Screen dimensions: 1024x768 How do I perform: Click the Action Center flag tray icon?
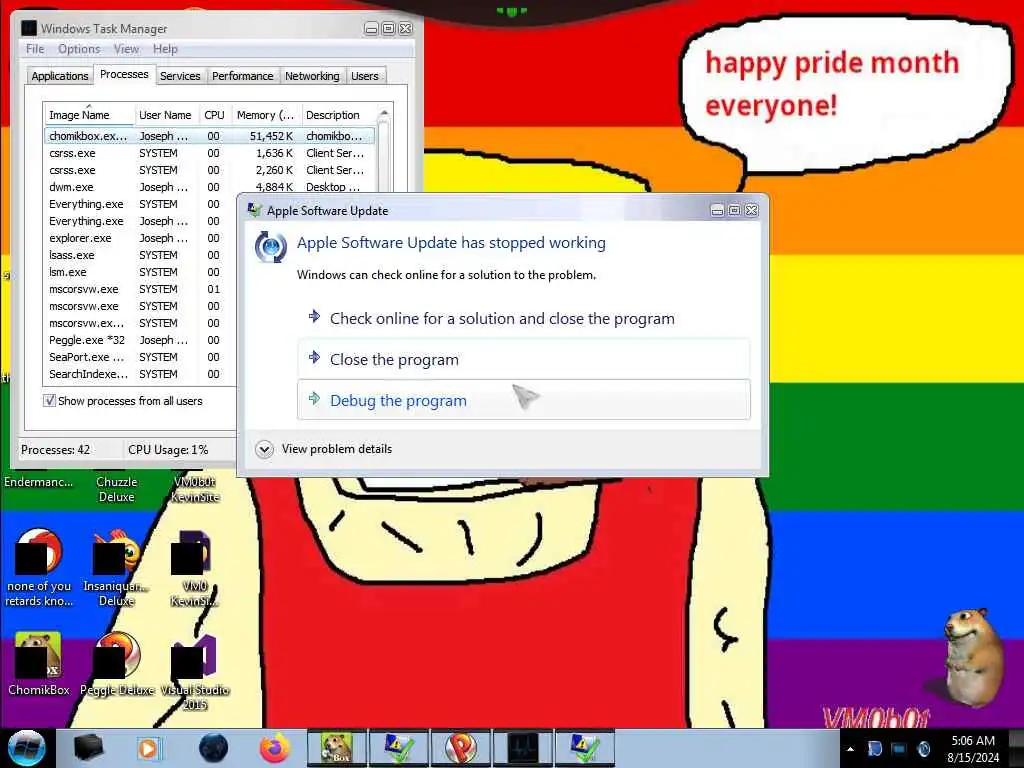(874, 749)
